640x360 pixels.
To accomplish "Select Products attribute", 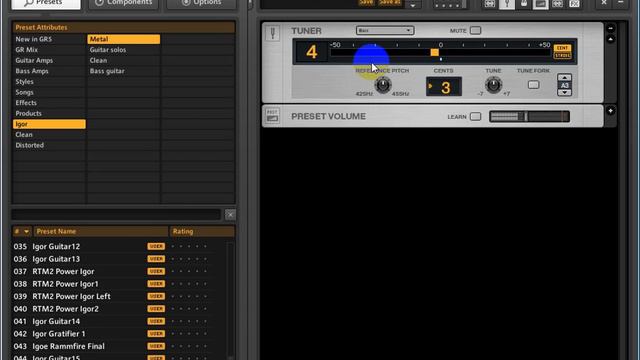I will [49, 113].
